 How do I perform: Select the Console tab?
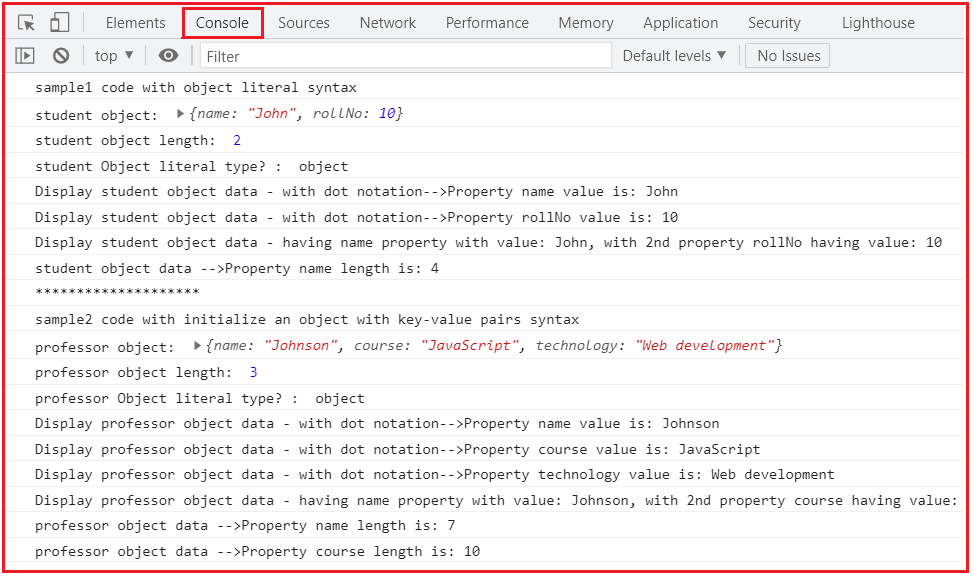pyautogui.click(x=222, y=22)
